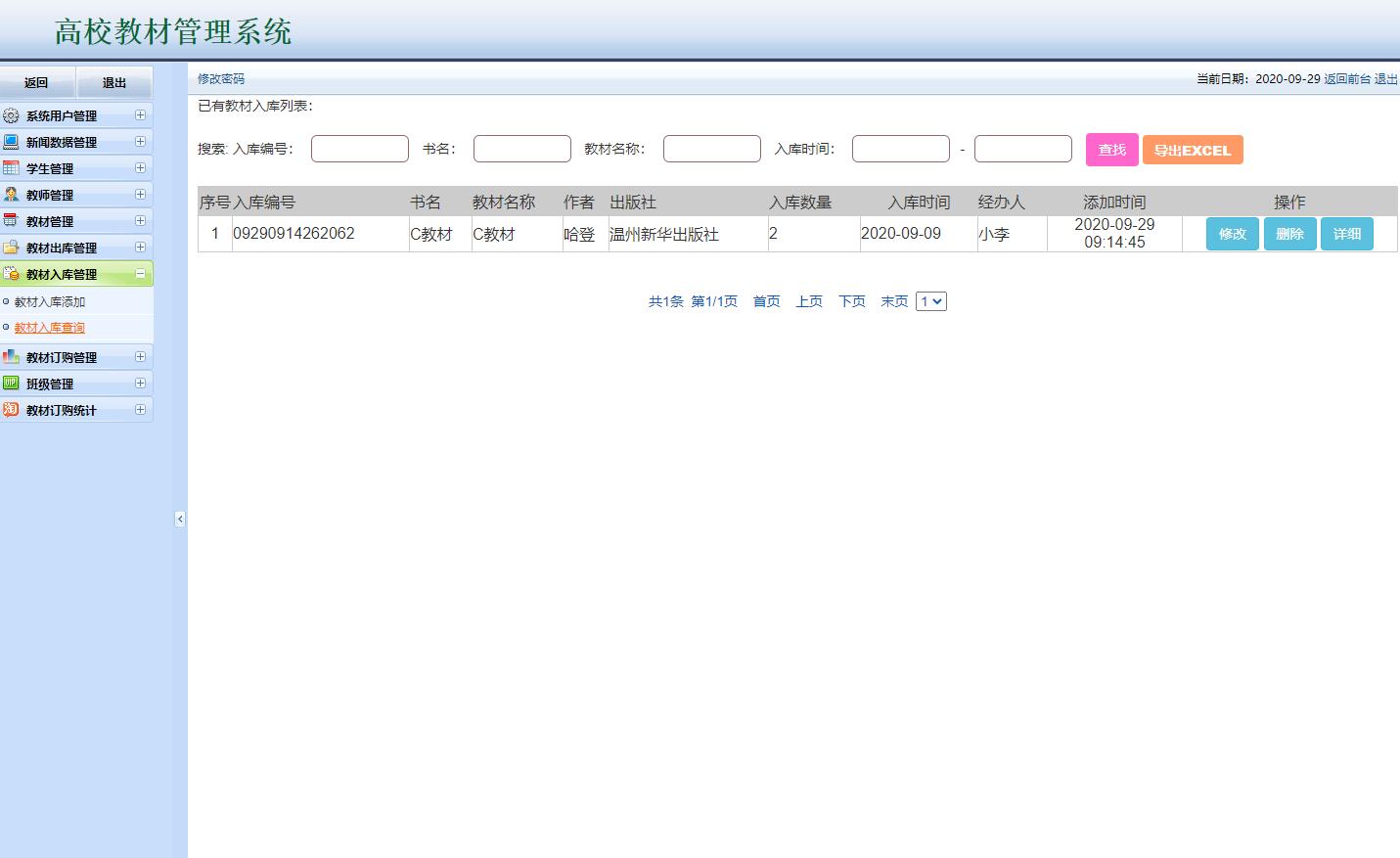The height and width of the screenshot is (858, 1400).
Task: Open 教材入库添加 from the sidebar
Action: tap(49, 301)
